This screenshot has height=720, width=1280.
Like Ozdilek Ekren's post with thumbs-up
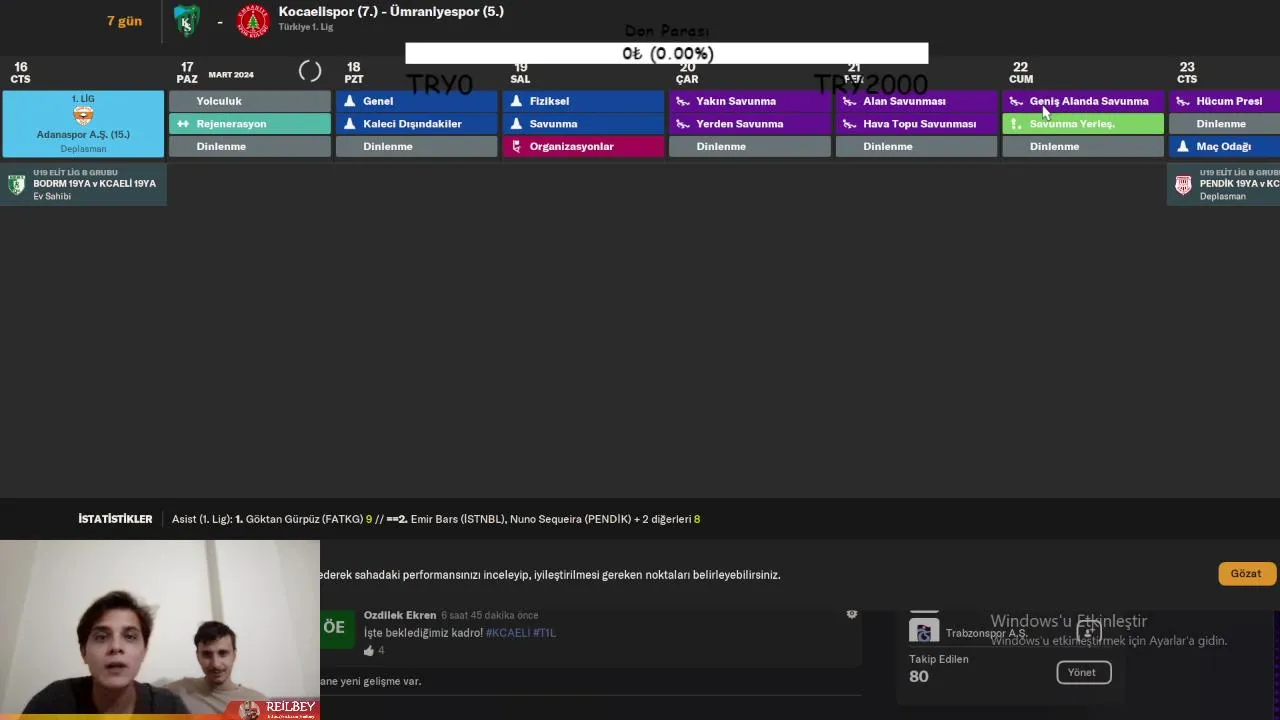[369, 651]
